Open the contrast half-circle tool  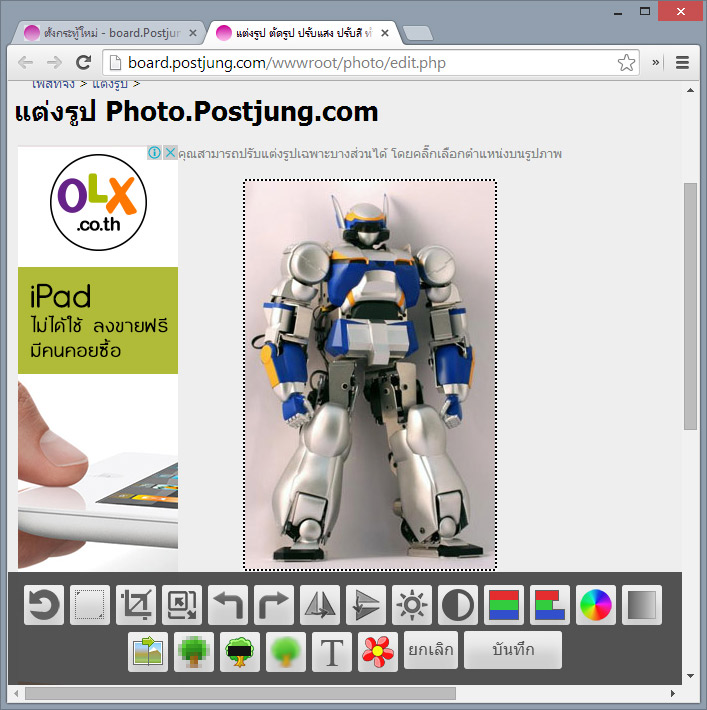pos(458,605)
